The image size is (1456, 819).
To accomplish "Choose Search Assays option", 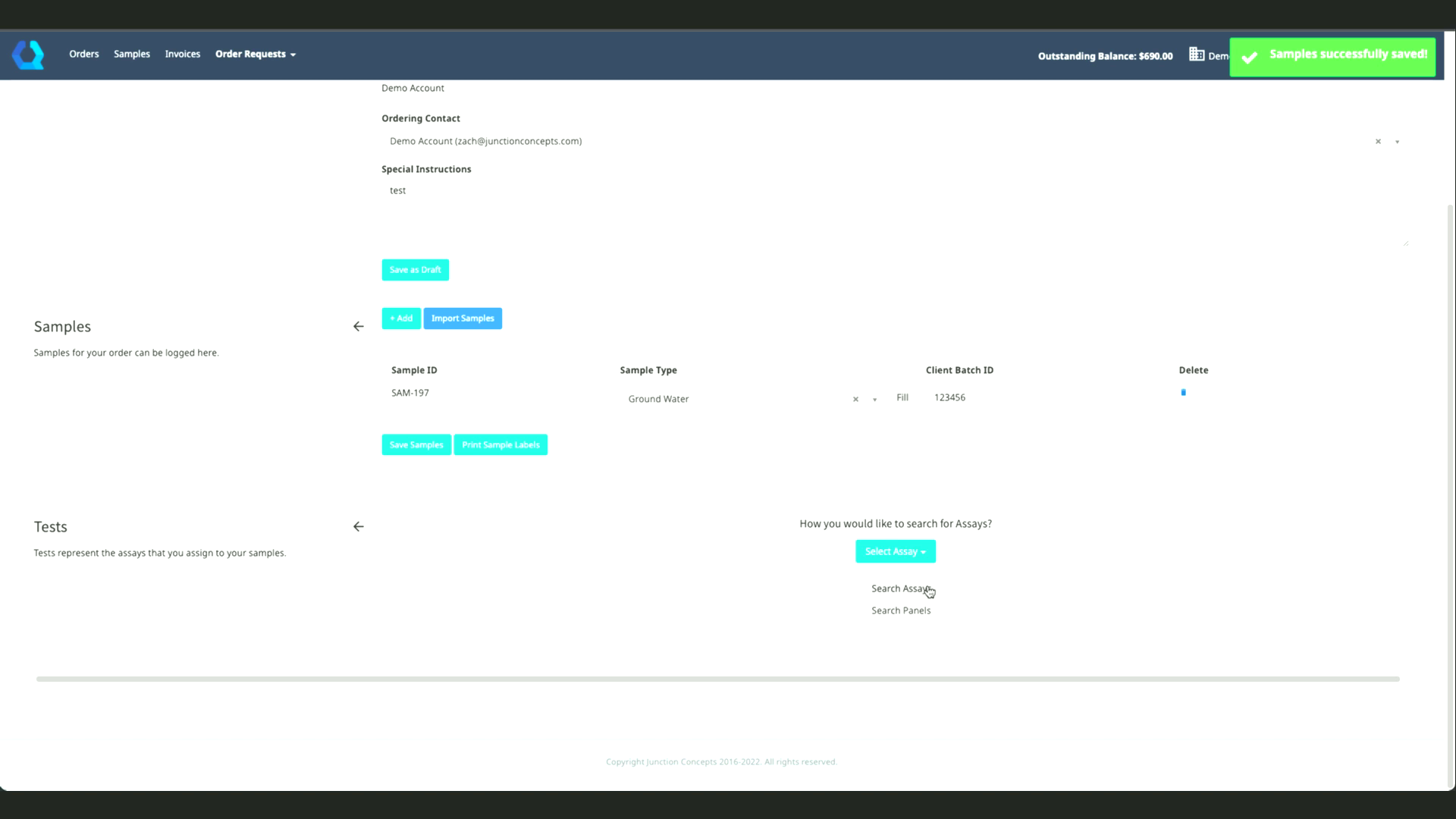I will [899, 588].
